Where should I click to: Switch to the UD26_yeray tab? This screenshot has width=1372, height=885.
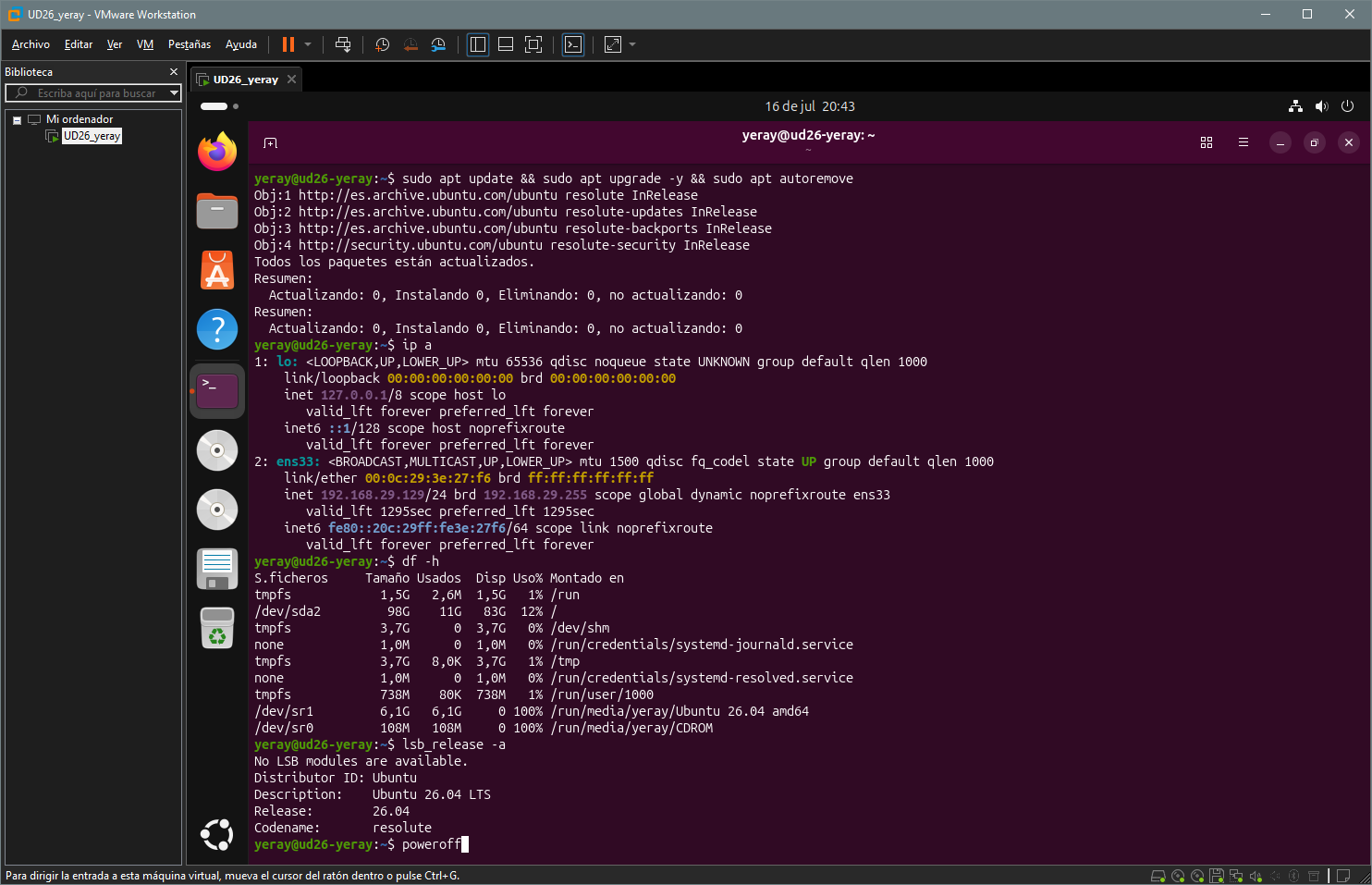(x=245, y=80)
